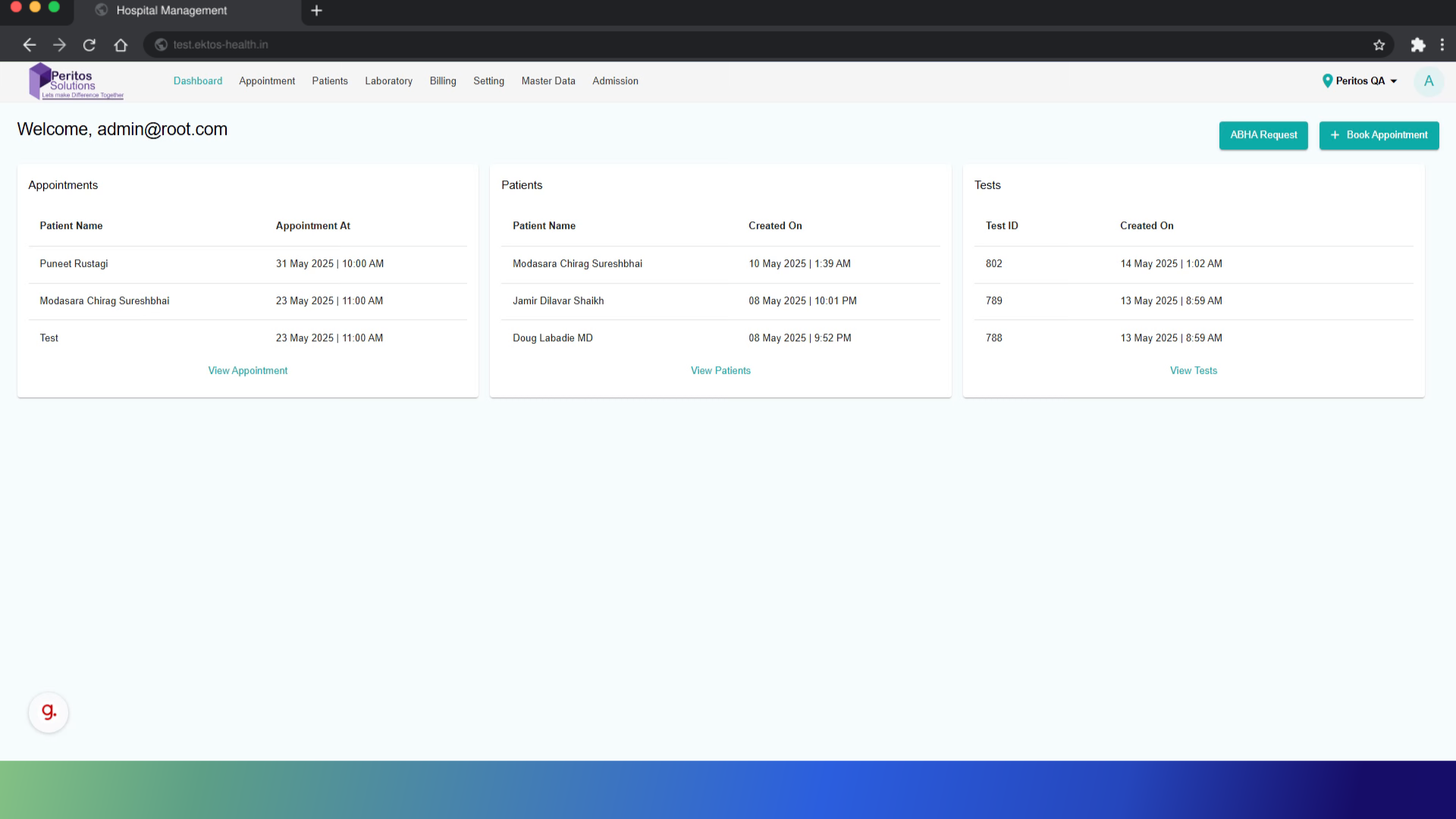Follow the View Patients link

pos(720,371)
